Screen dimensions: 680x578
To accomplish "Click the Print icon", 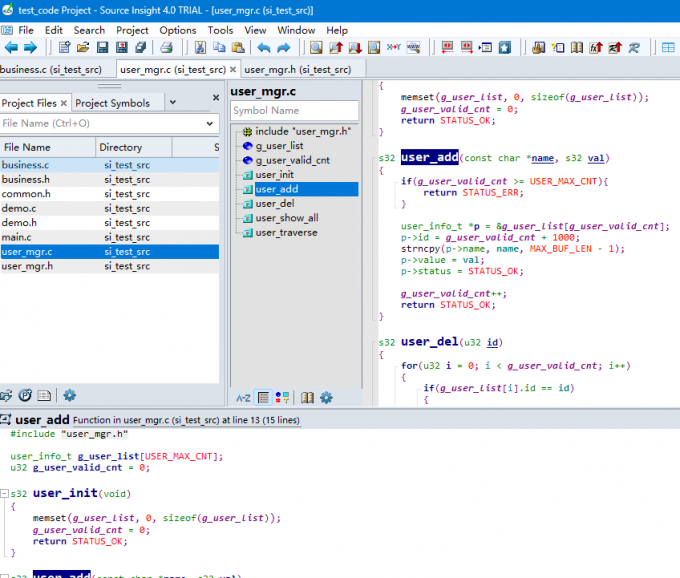I will coord(167,47).
